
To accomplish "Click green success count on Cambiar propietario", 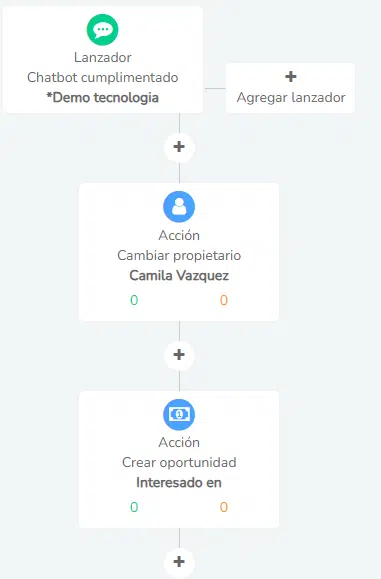I will 134,300.
